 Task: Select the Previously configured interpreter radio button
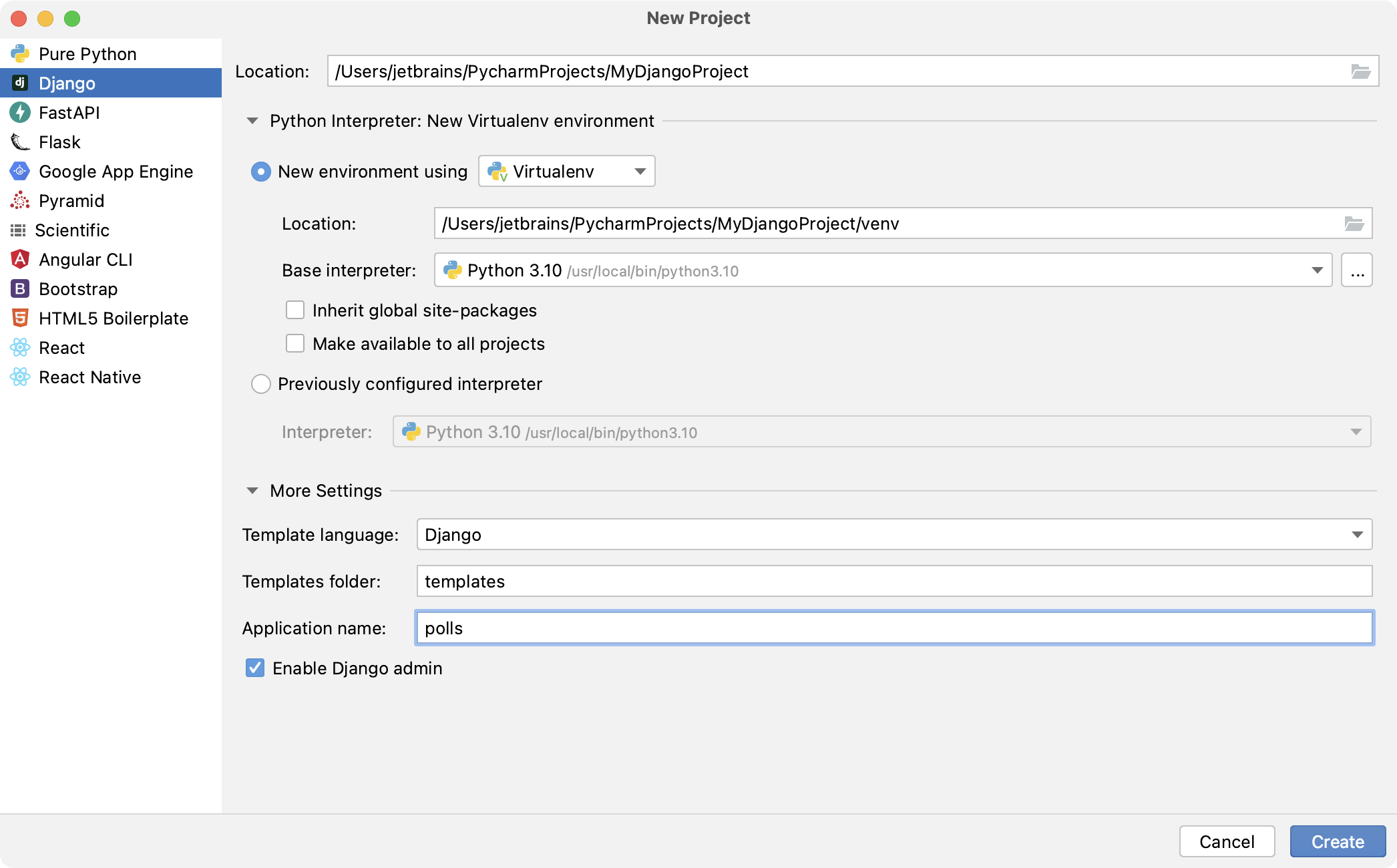[x=261, y=384]
